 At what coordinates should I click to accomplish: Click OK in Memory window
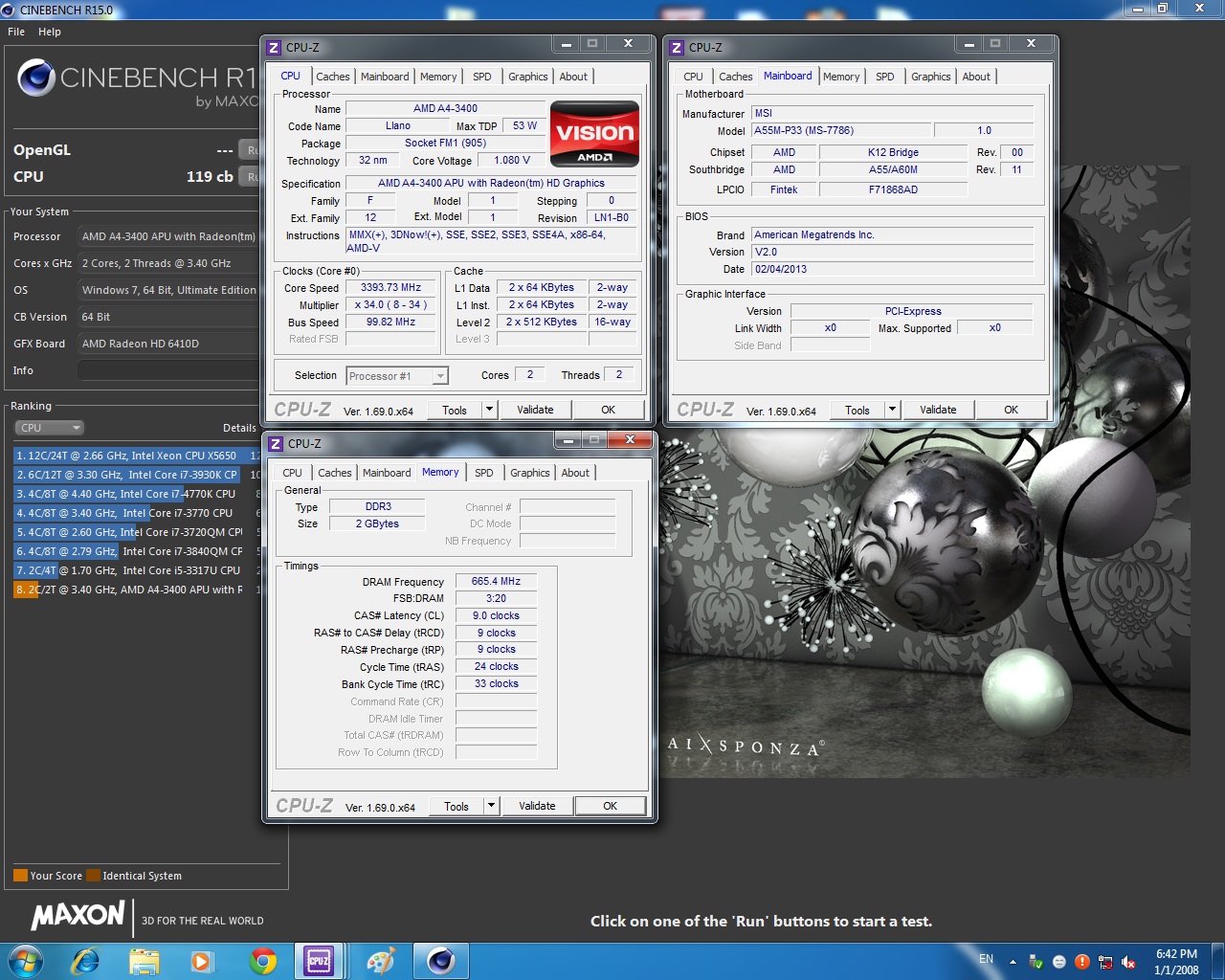coord(610,806)
